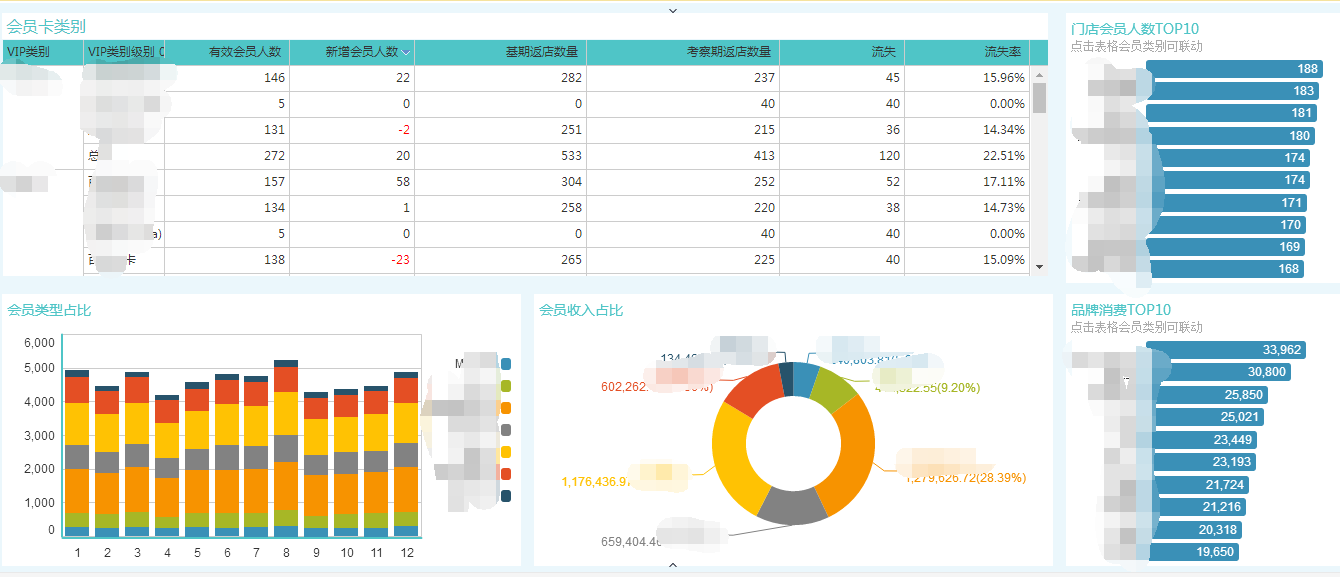1340x577 pixels.
Task: Click the yellow legend marker
Action: pyautogui.click(x=505, y=452)
